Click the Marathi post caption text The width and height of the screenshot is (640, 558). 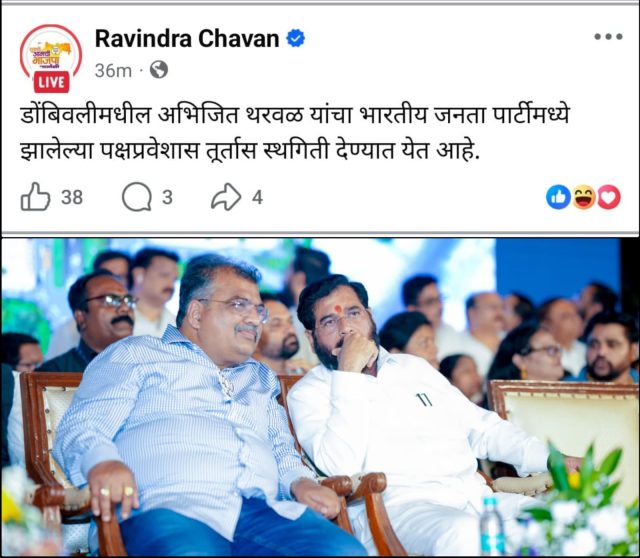pos(294,133)
